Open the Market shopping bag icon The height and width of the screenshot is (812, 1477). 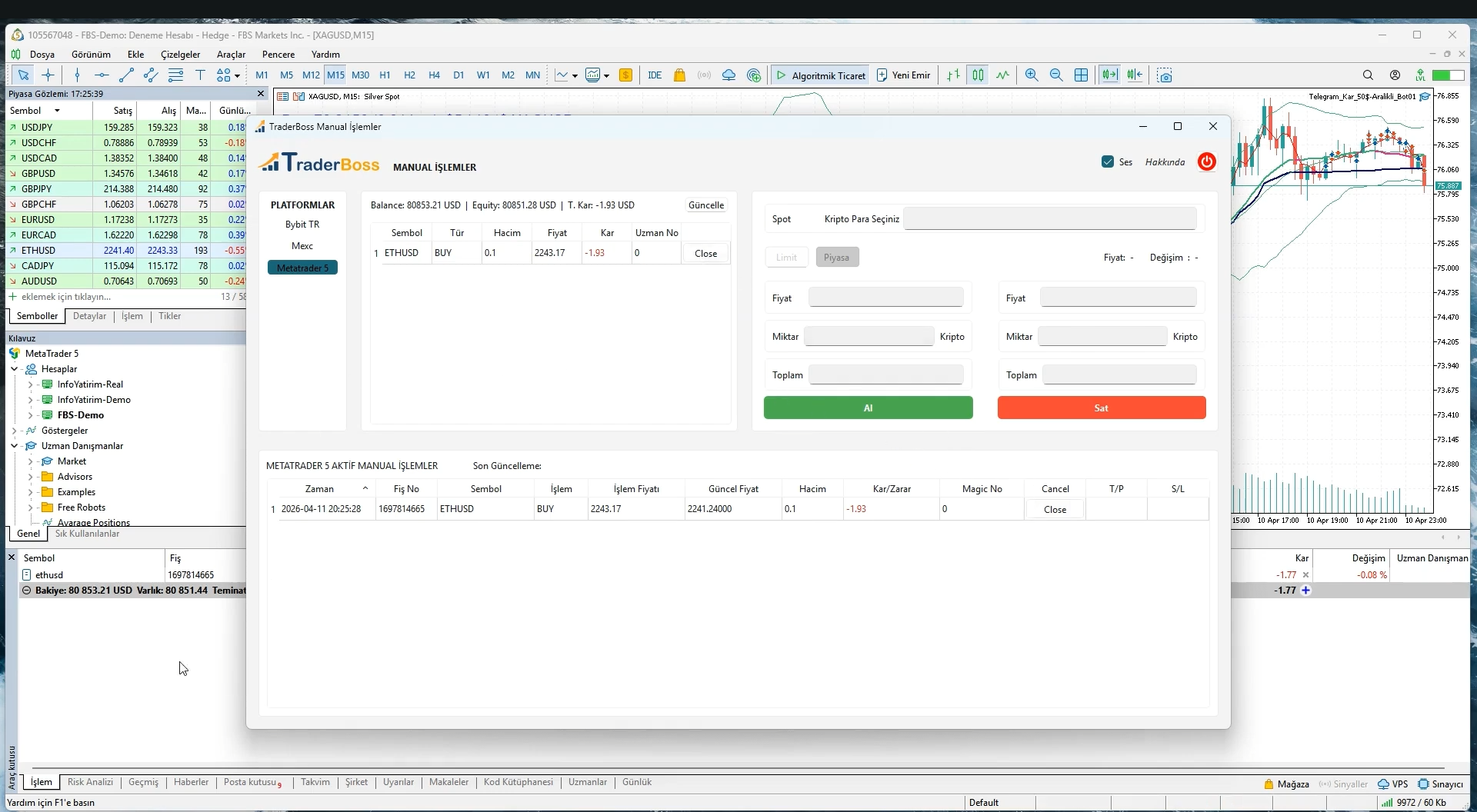[x=679, y=75]
